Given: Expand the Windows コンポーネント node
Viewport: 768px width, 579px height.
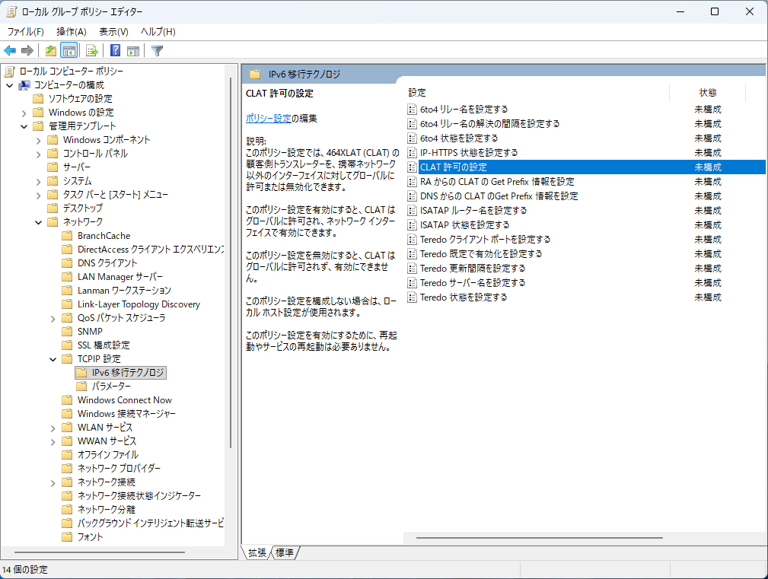Looking at the screenshot, I should point(39,140).
